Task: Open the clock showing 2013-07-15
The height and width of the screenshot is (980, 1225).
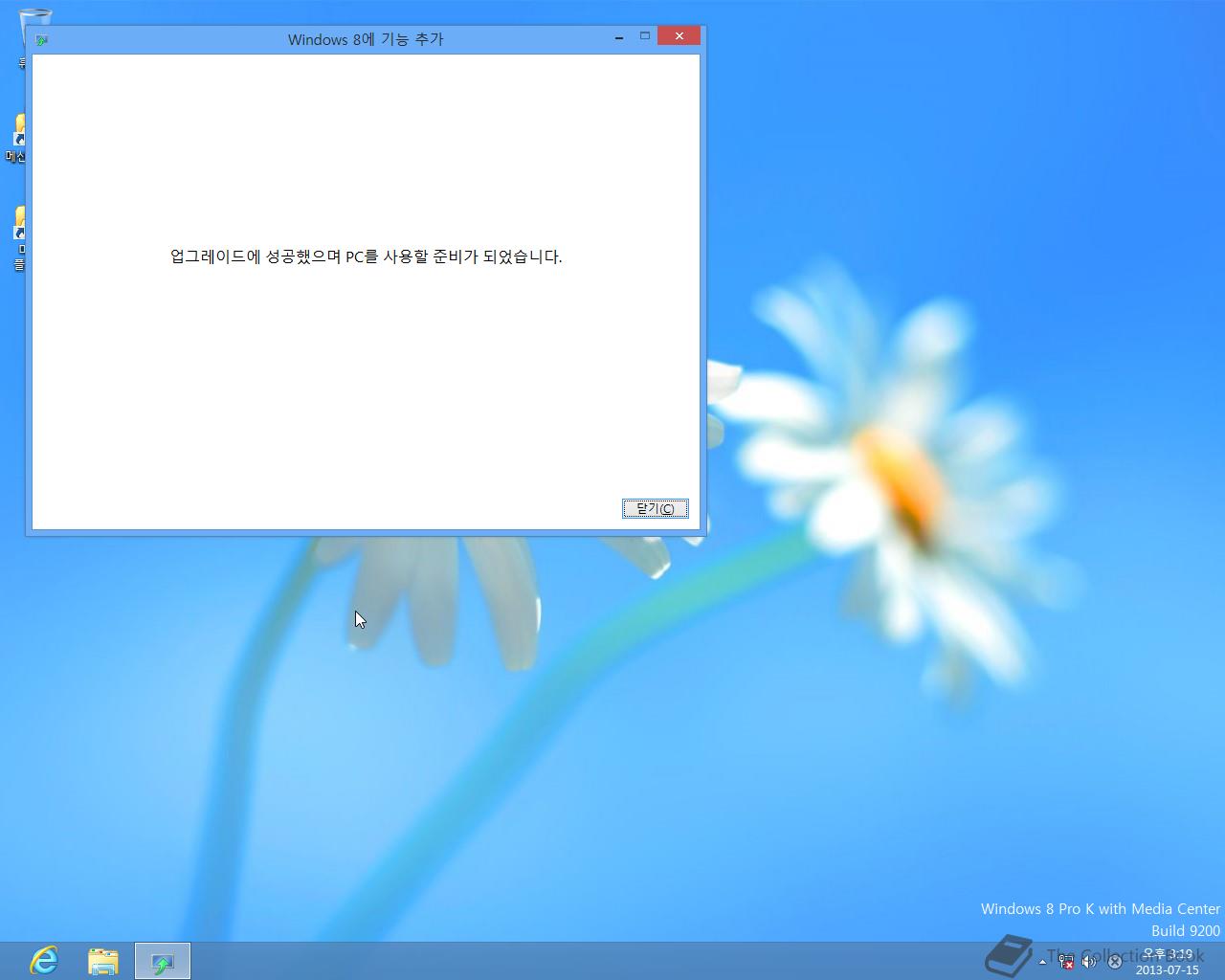Action: point(1168,962)
